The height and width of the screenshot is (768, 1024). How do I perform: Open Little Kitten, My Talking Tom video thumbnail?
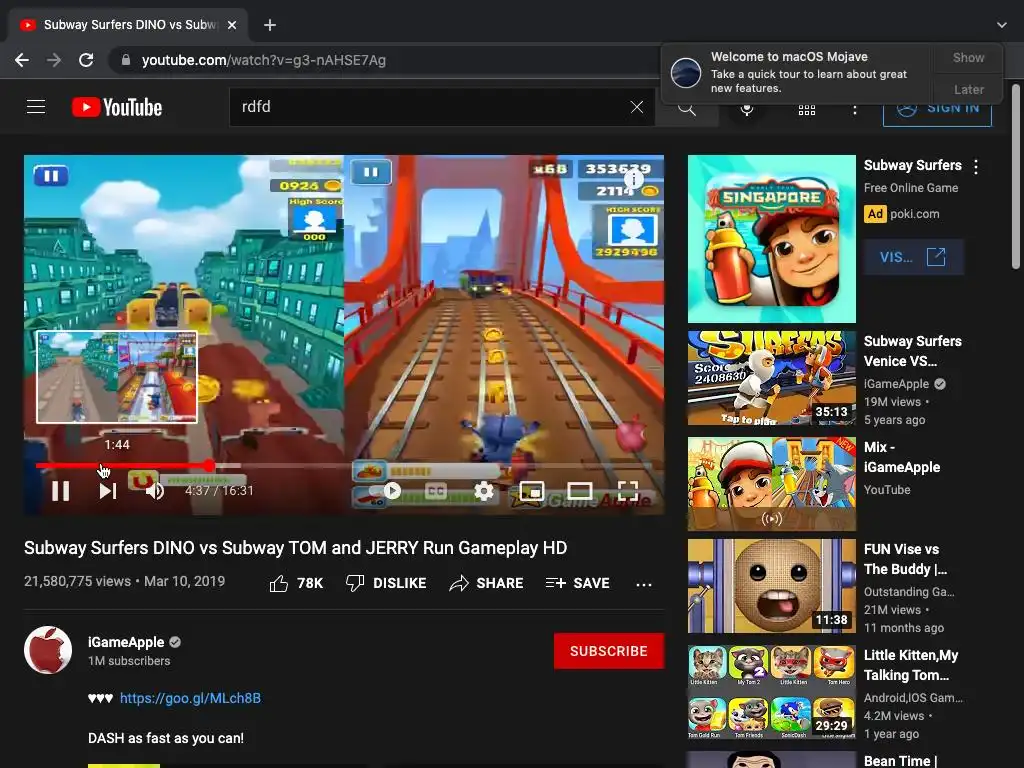coord(771,692)
